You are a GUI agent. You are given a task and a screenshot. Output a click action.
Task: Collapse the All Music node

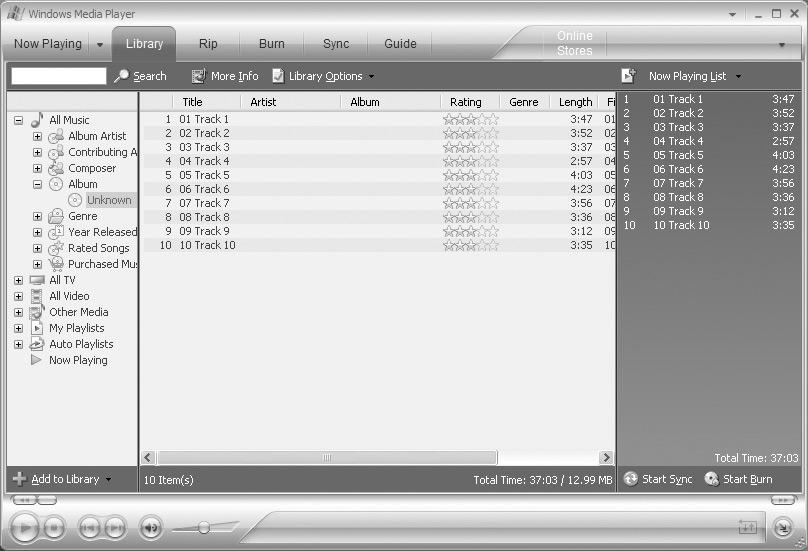tap(19, 121)
